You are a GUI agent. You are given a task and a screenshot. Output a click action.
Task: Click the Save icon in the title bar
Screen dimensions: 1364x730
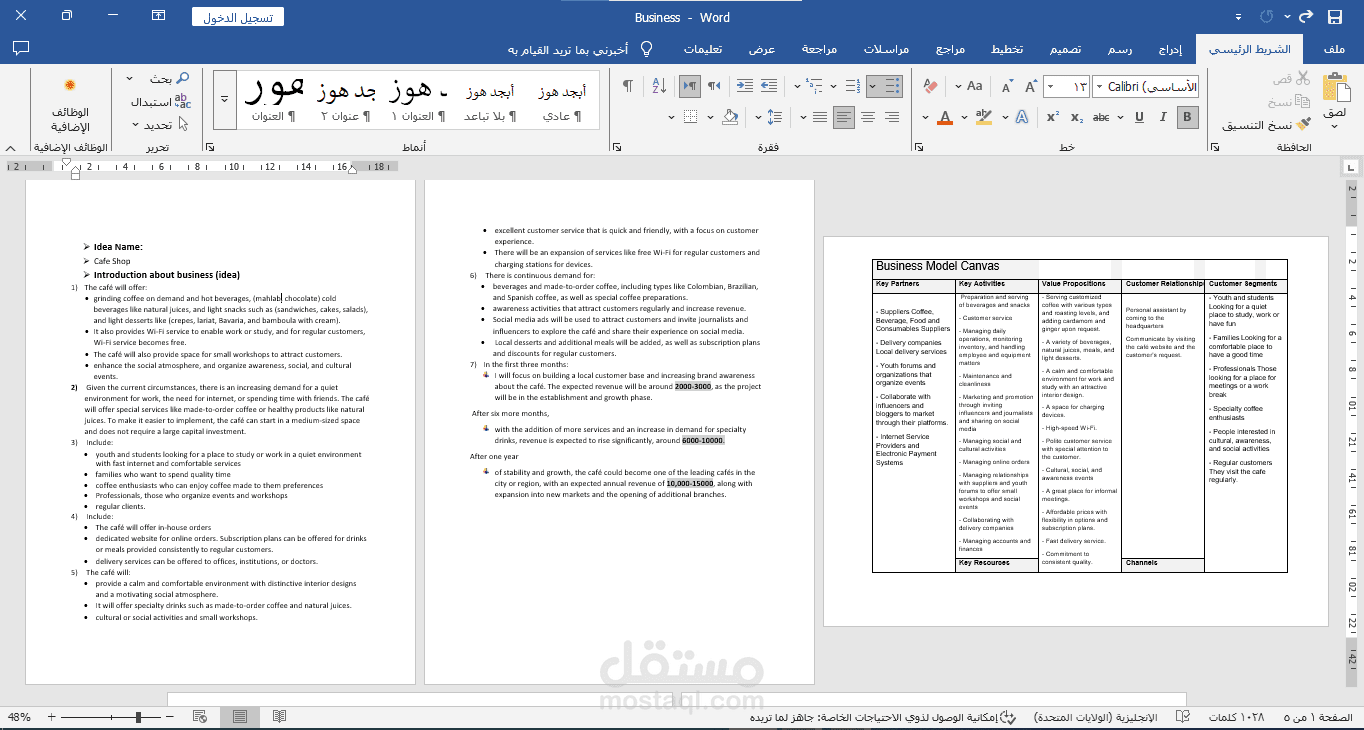(x=1334, y=17)
